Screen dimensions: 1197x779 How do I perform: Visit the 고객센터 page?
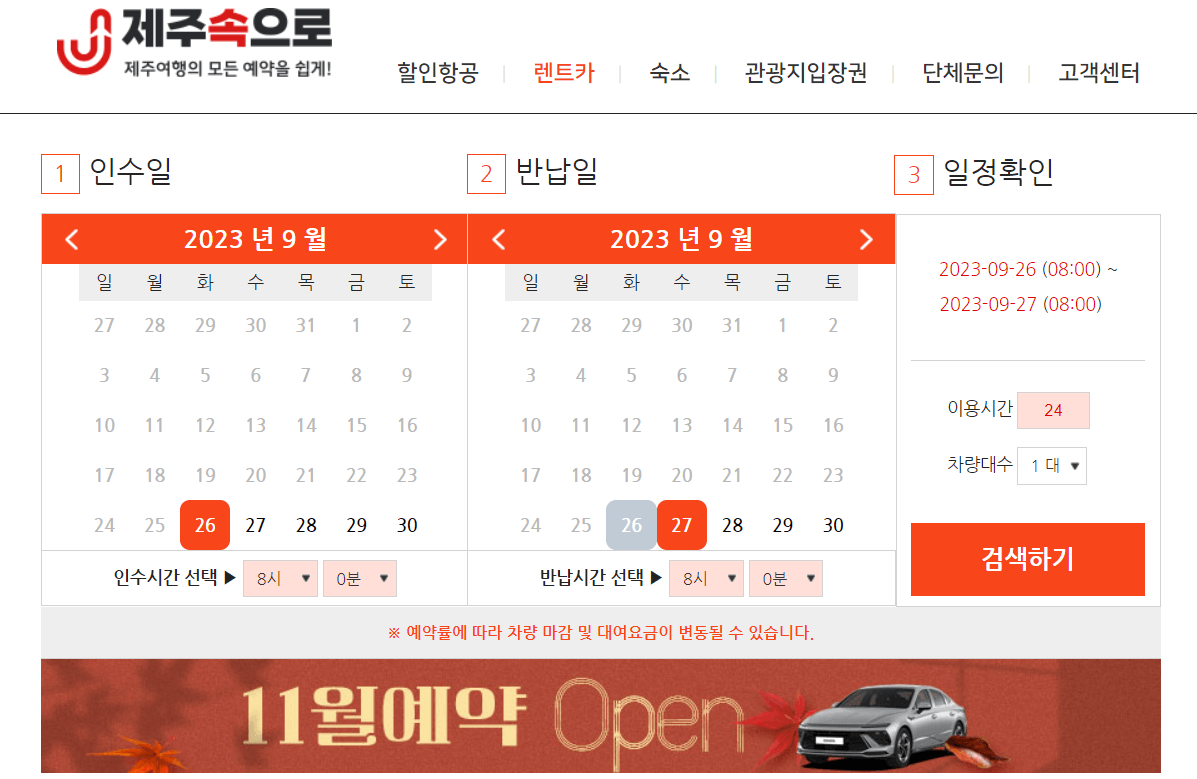point(1097,73)
